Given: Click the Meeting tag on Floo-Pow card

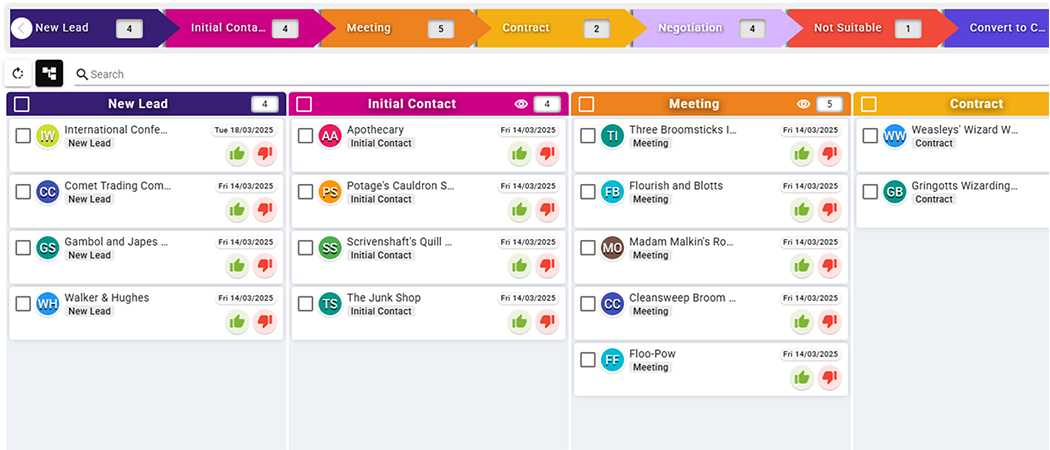Looking at the screenshot, I should click(x=650, y=368).
